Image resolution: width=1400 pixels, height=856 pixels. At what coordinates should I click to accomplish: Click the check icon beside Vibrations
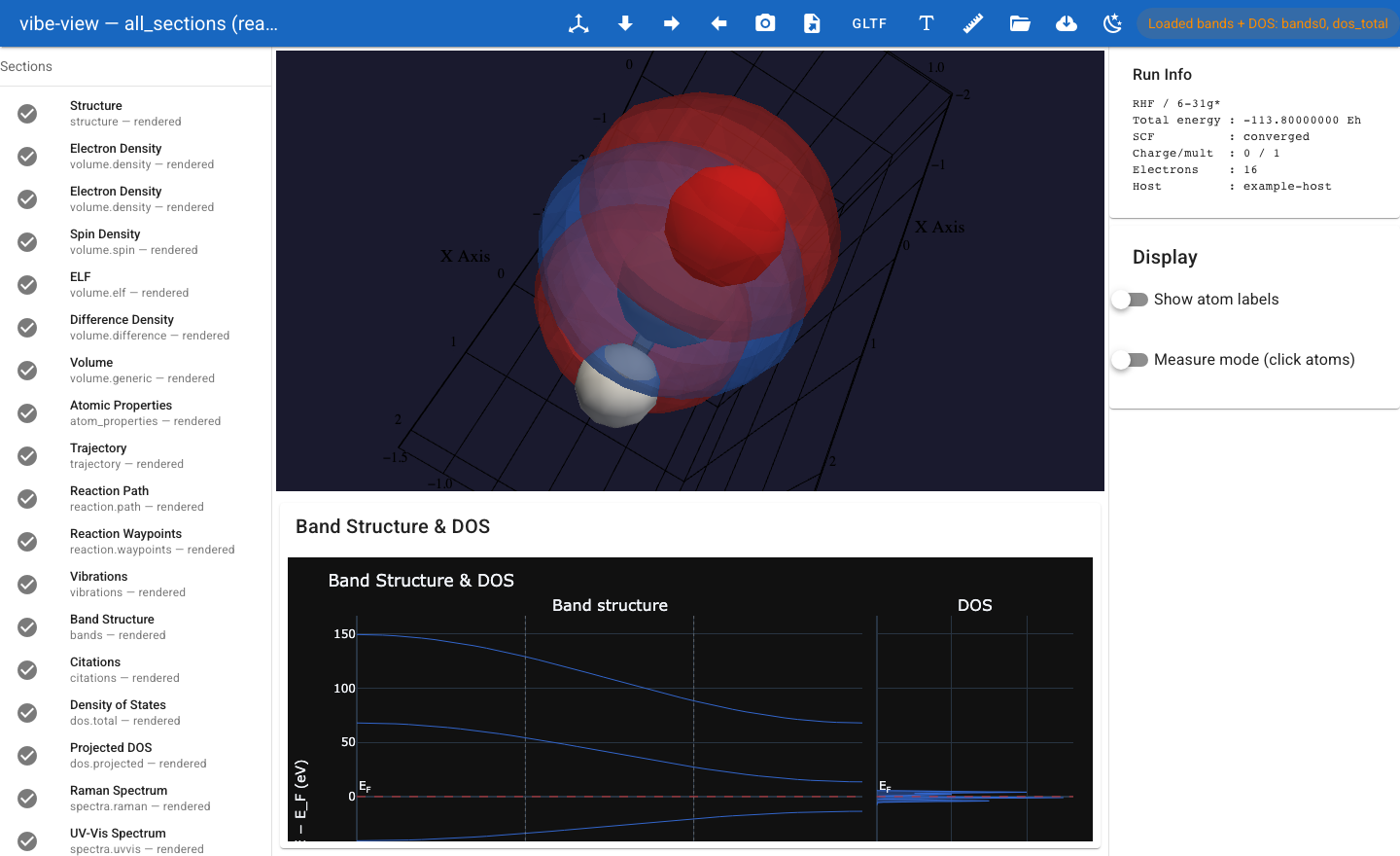click(x=27, y=585)
